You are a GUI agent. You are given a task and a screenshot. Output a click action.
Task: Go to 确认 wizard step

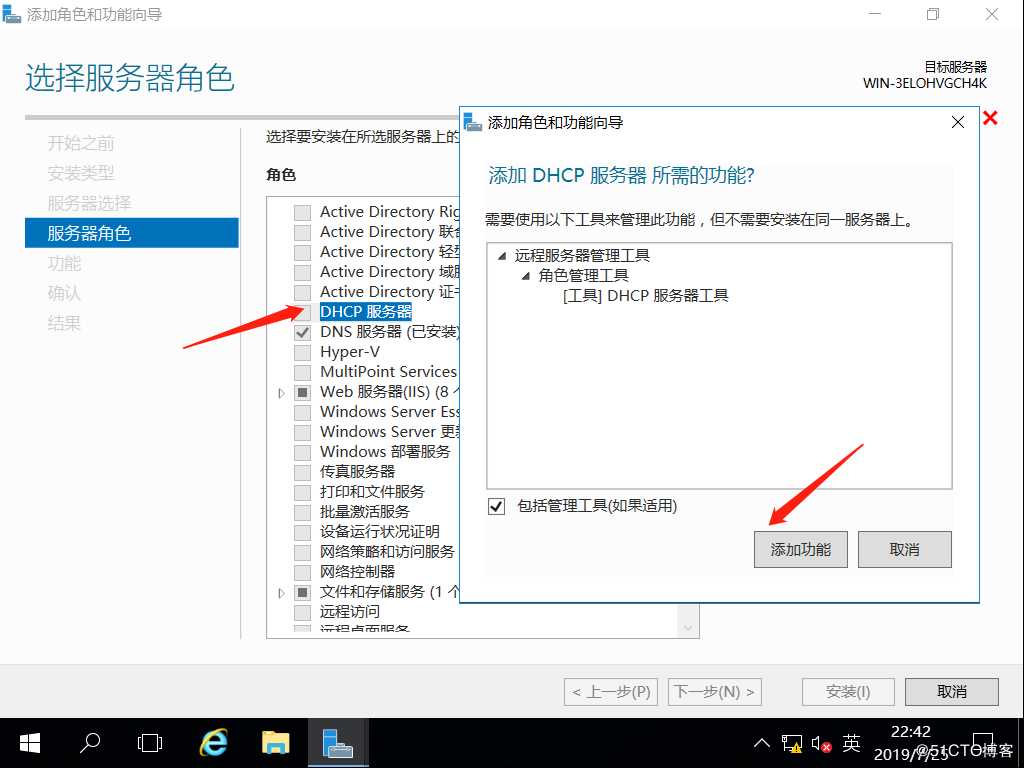pos(64,293)
